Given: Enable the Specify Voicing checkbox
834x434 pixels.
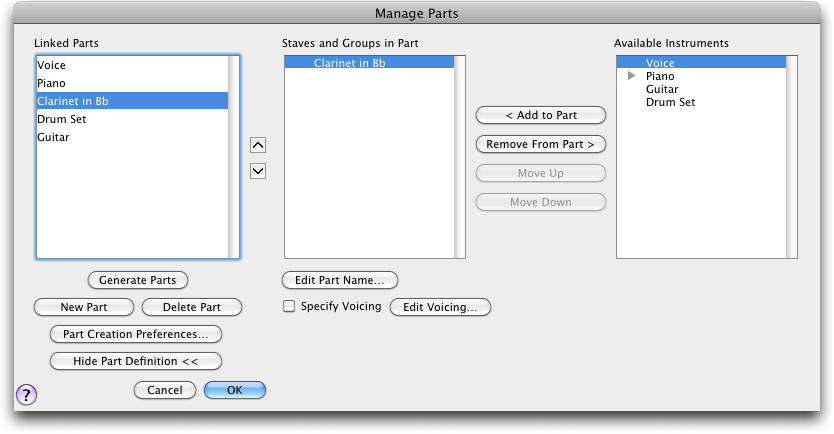Looking at the screenshot, I should coord(289,306).
